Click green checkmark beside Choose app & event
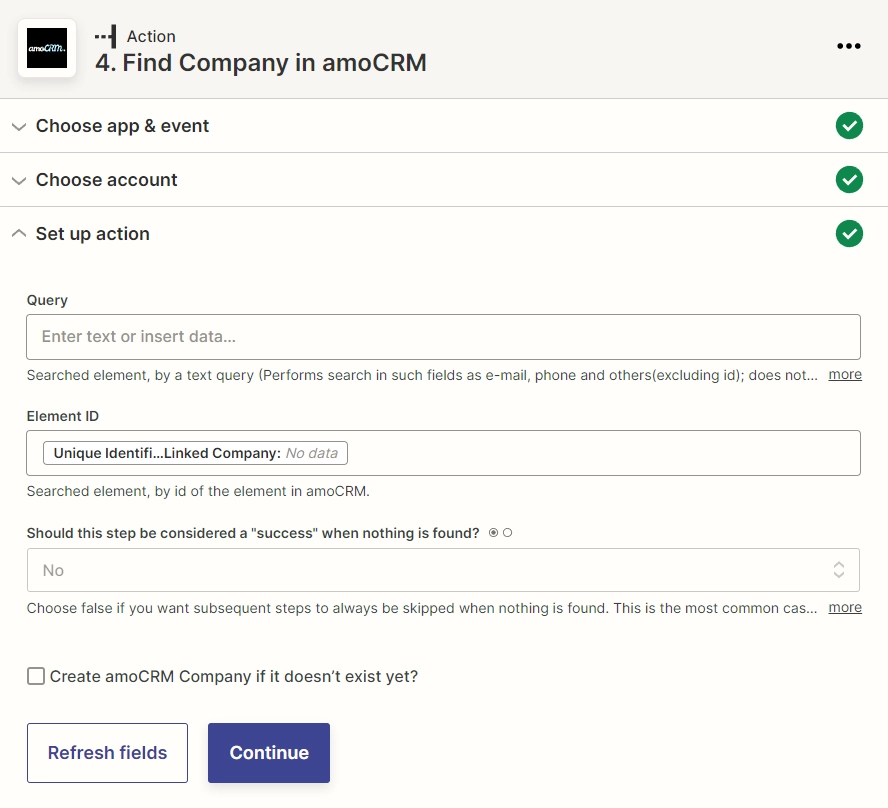The width and height of the screenshot is (888, 808). click(x=849, y=125)
